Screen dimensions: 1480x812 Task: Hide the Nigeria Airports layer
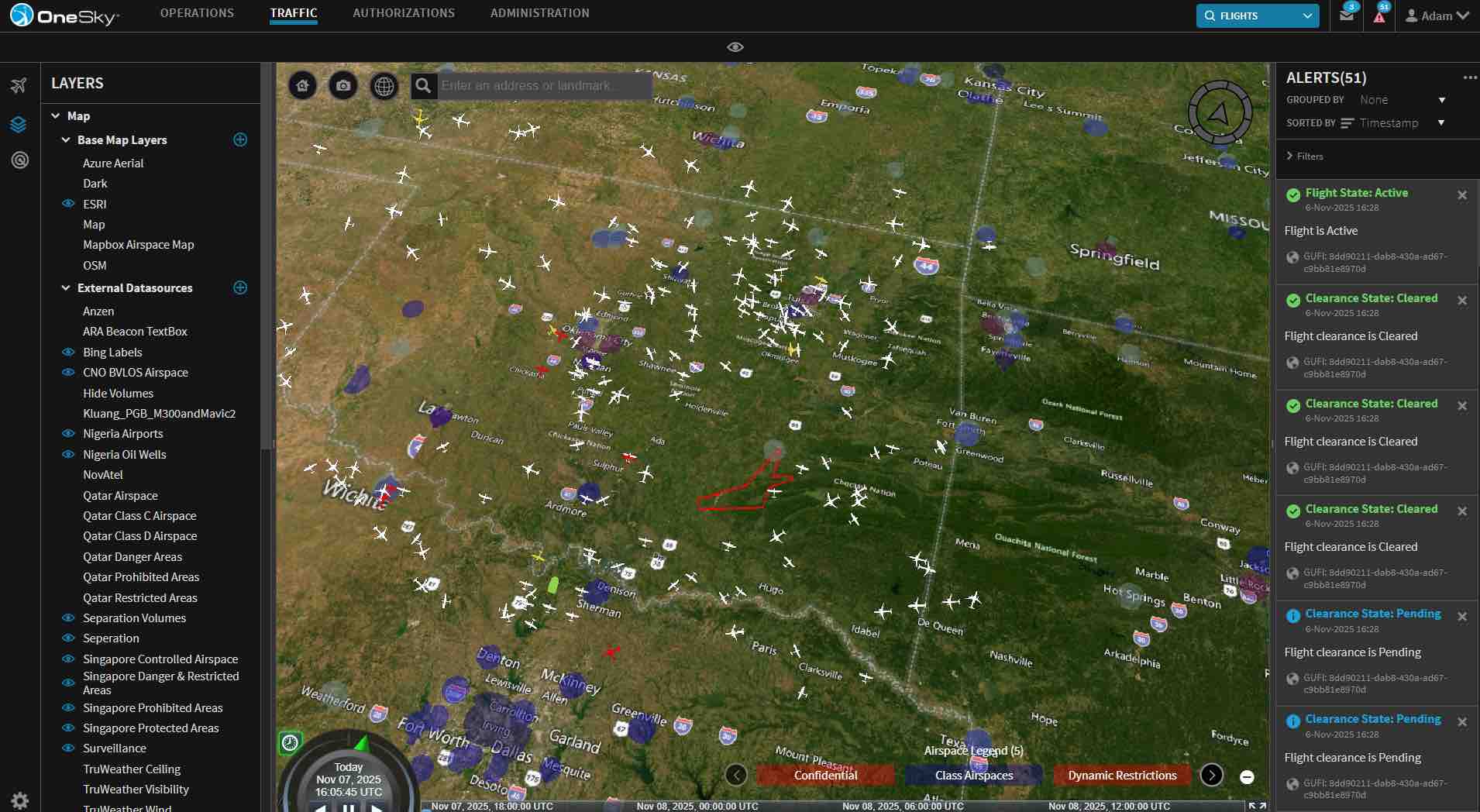(67, 433)
